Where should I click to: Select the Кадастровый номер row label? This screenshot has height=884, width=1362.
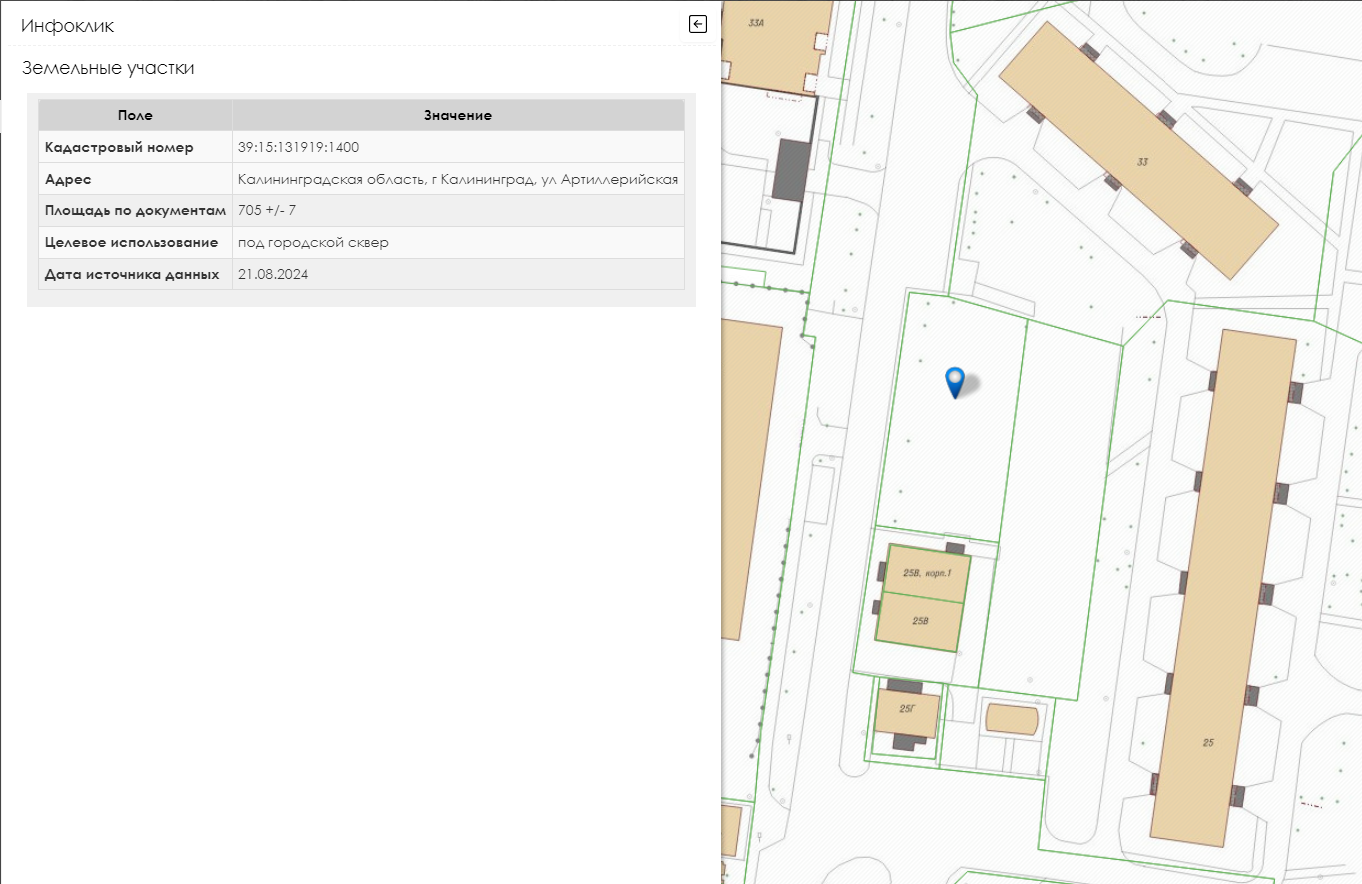(x=119, y=147)
